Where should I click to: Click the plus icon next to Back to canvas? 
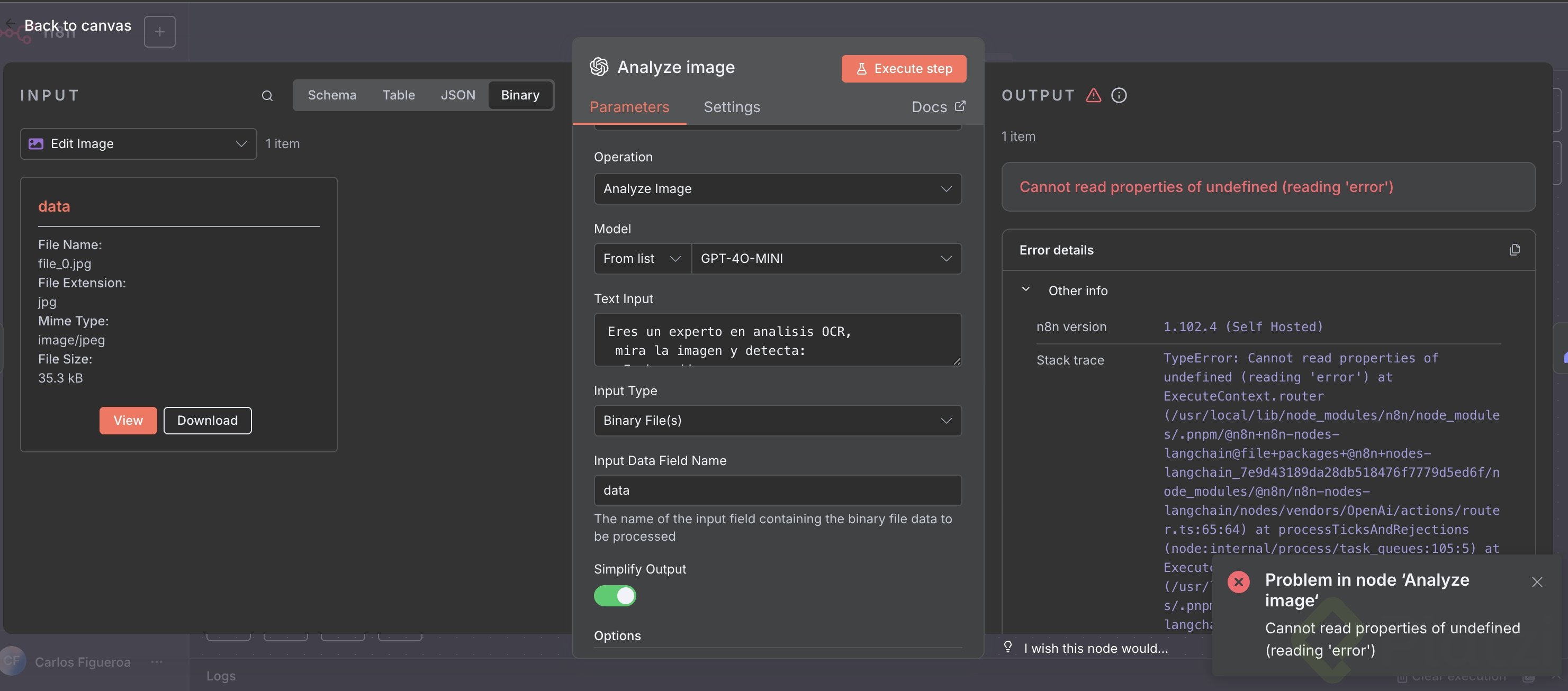(x=159, y=32)
